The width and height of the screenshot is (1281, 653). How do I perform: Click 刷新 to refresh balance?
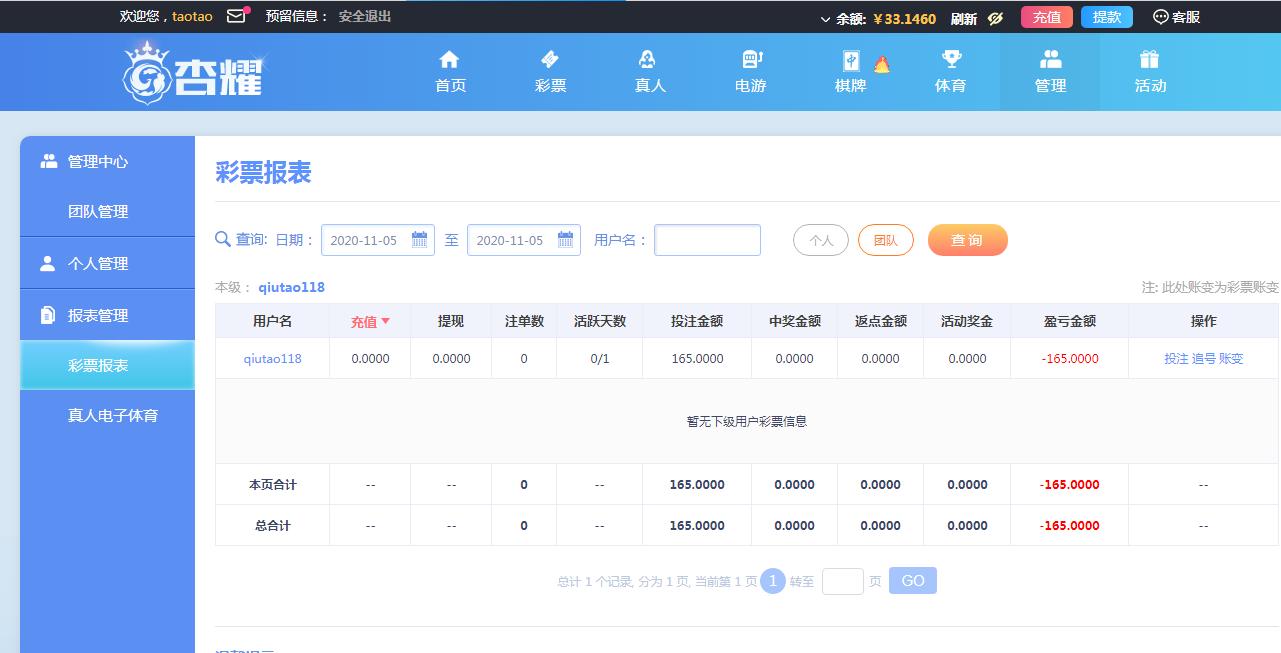point(963,18)
